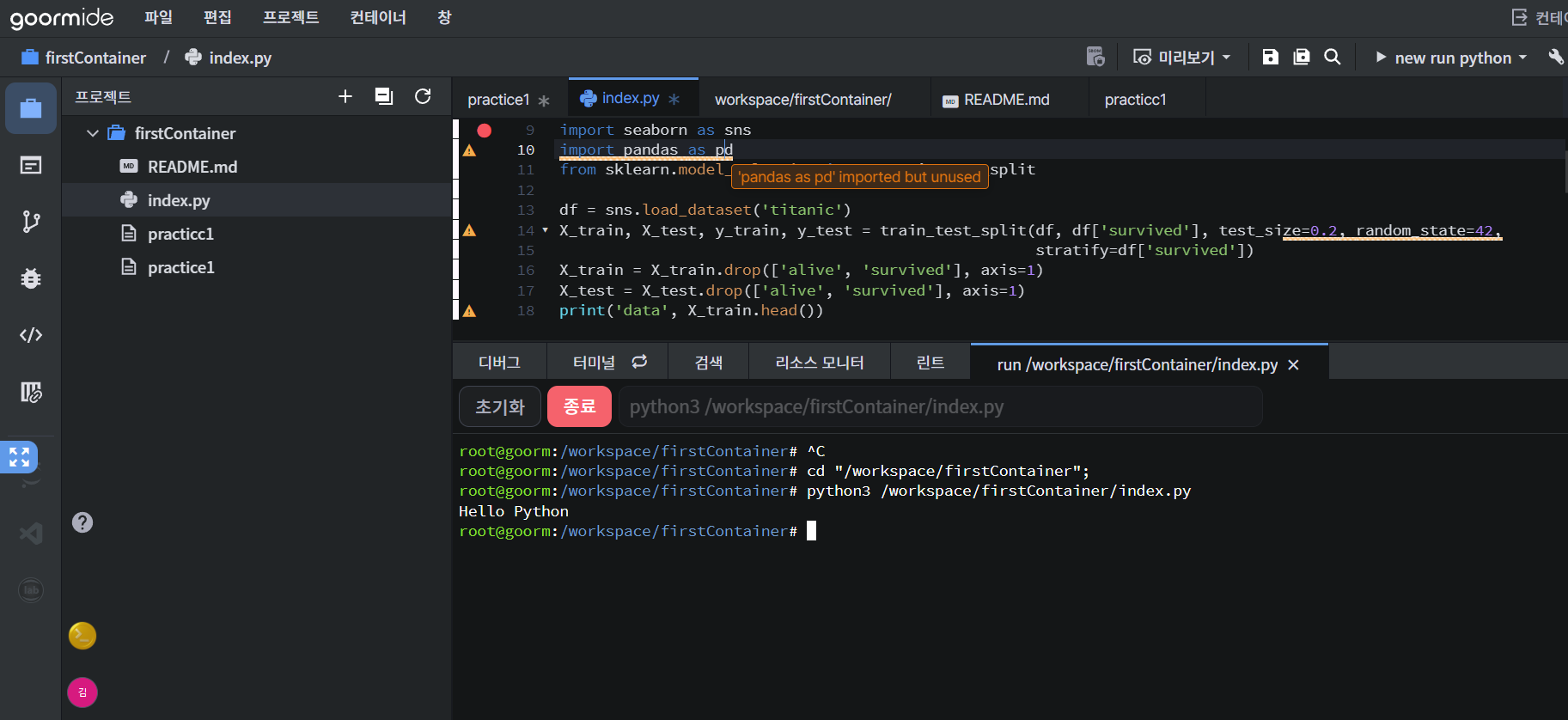Viewport: 1568px width, 720px height.
Task: Click the JSON settings file icon
Action: [1095, 57]
